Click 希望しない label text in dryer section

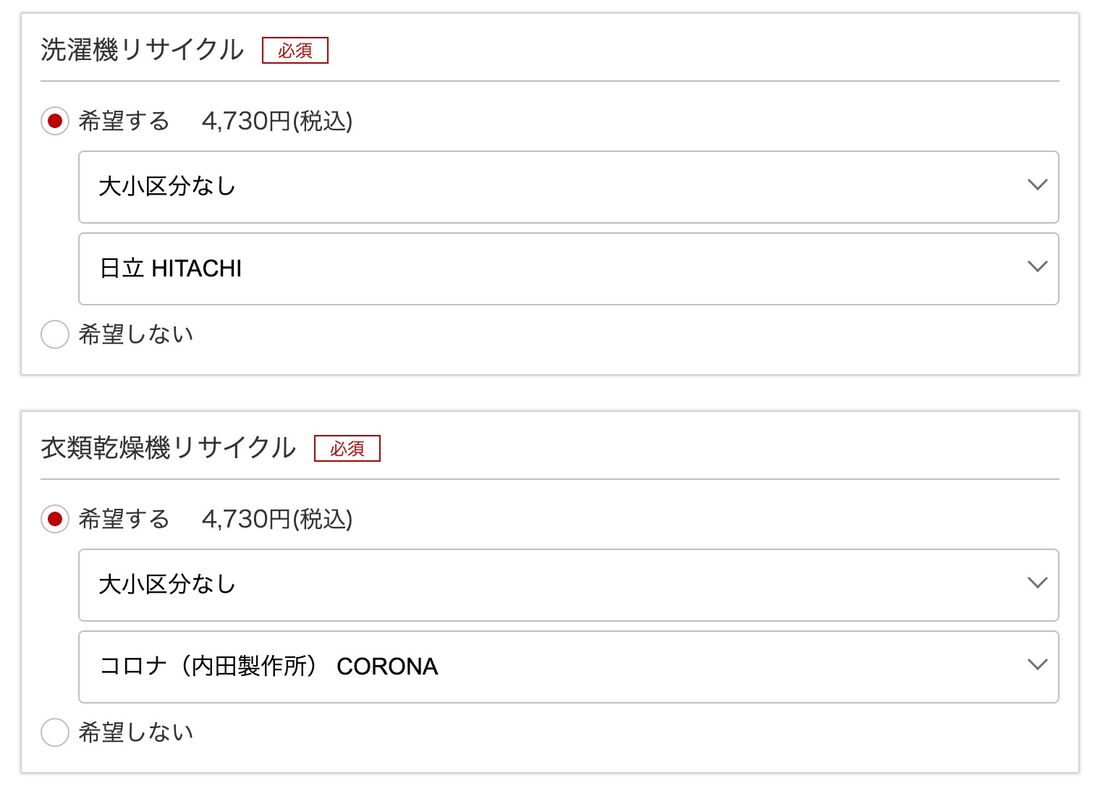[136, 733]
